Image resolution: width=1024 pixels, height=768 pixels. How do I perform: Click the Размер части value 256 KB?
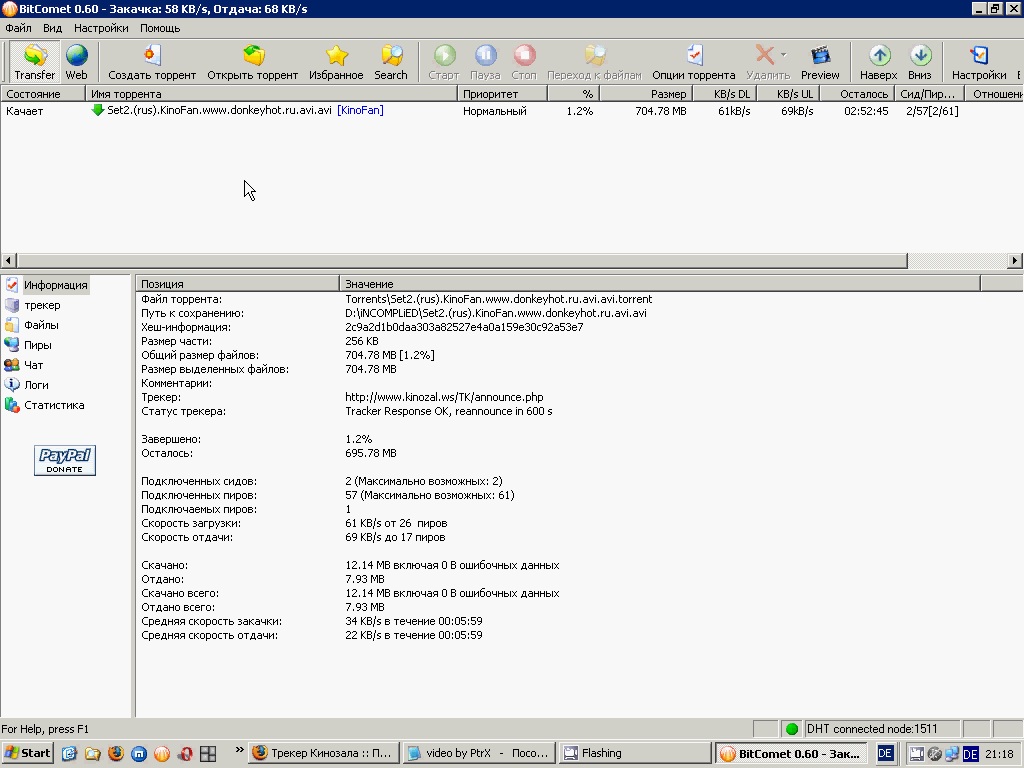tap(362, 342)
